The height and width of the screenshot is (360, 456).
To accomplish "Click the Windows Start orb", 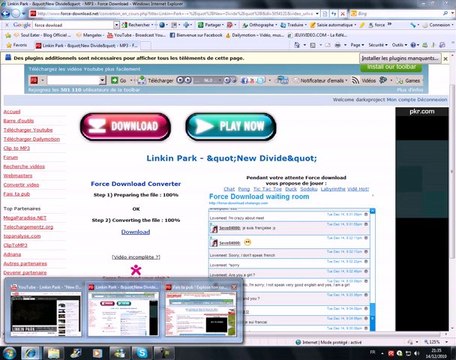I will [x=8, y=353].
